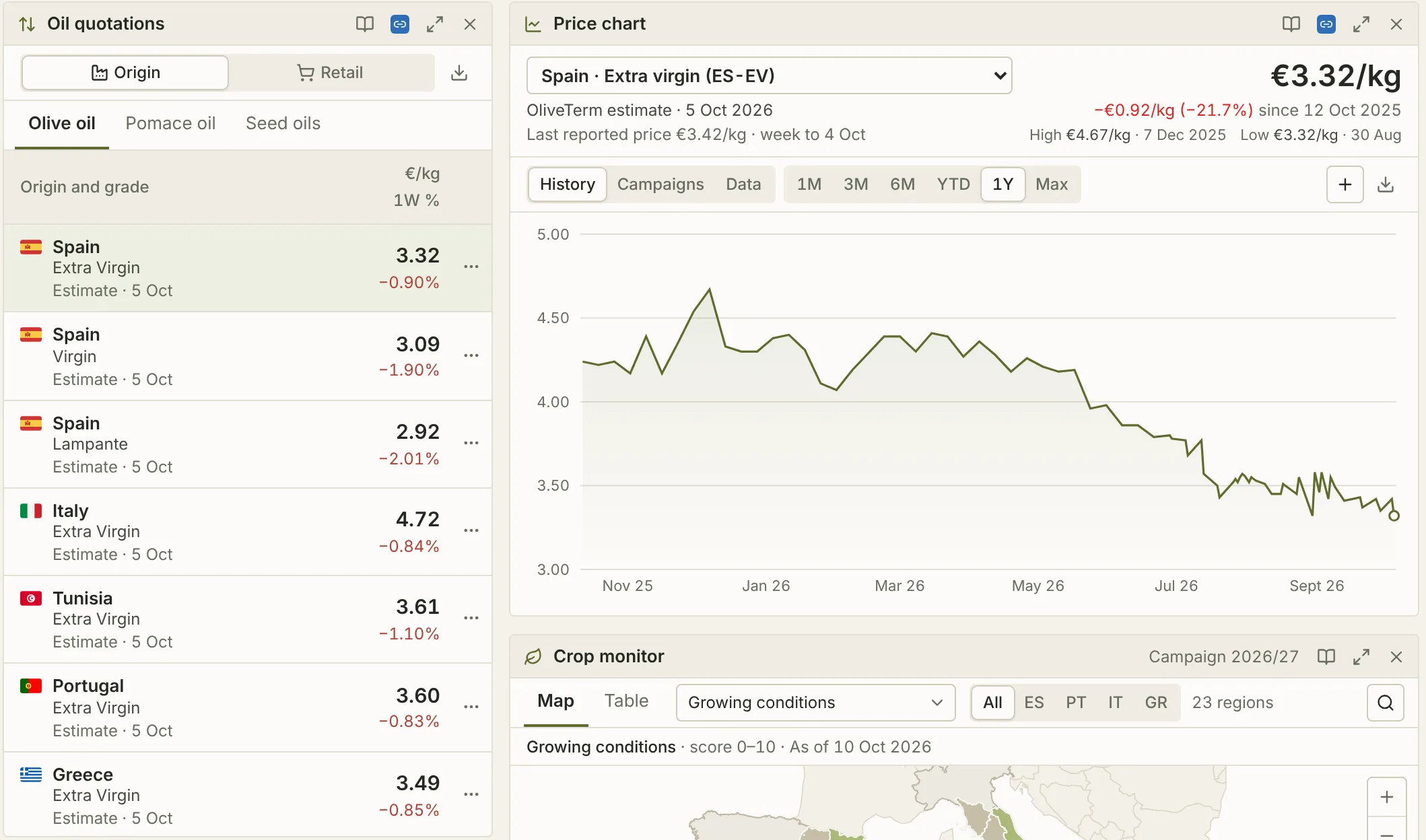
Task: Open more options for Italy Extra Virgin row
Action: (x=471, y=530)
